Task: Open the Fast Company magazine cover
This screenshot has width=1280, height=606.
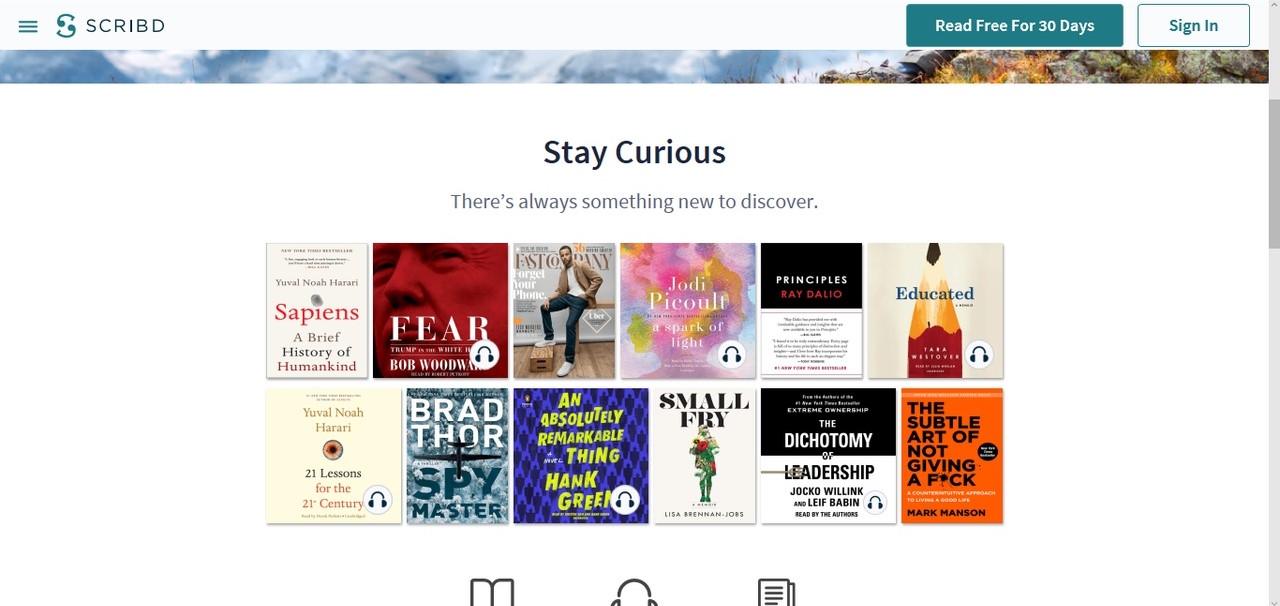Action: click(564, 310)
